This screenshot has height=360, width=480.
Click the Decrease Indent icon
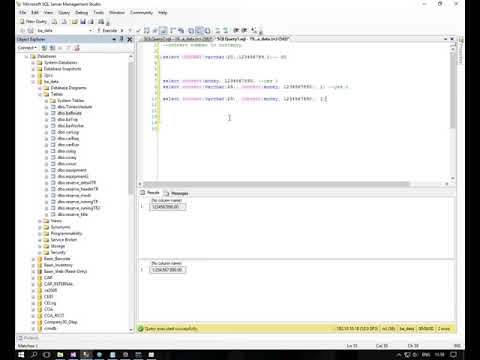236,30
